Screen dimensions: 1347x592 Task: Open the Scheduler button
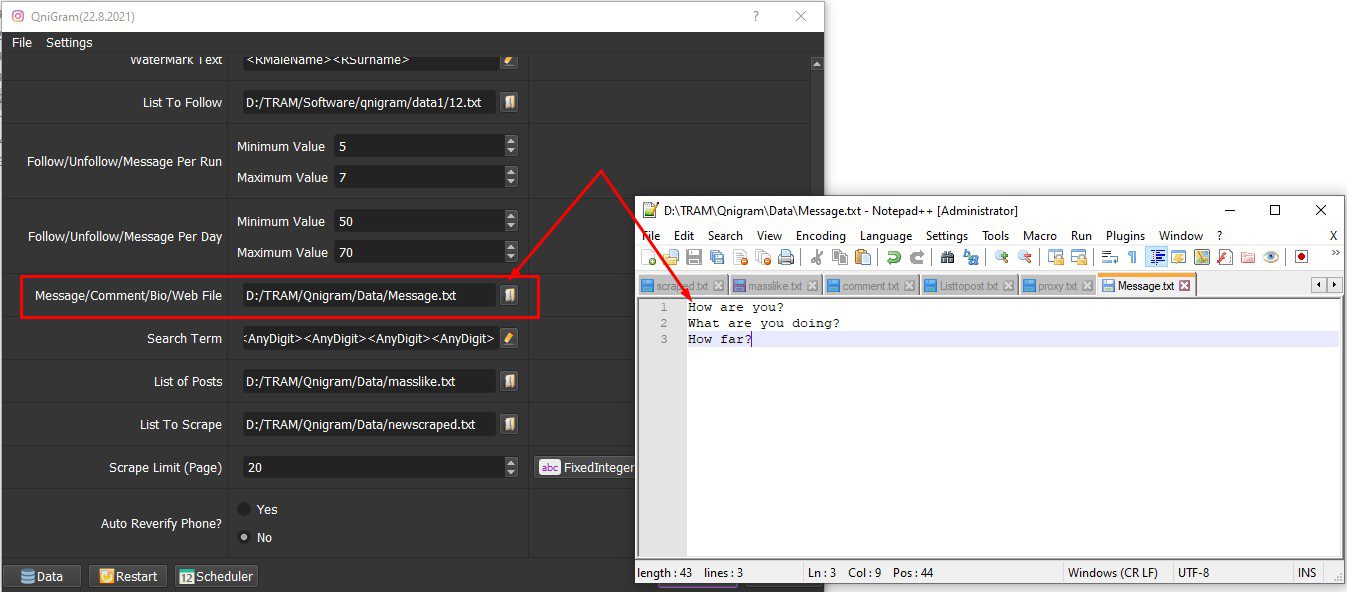(x=216, y=576)
